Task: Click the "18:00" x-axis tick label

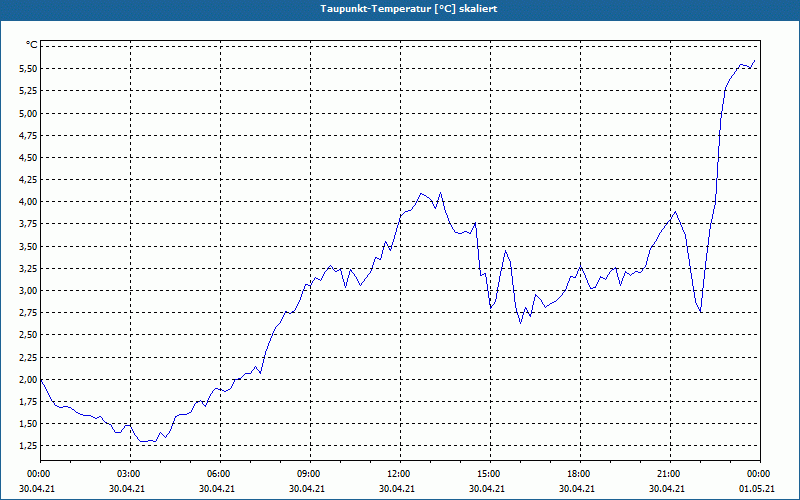Action: (580, 474)
